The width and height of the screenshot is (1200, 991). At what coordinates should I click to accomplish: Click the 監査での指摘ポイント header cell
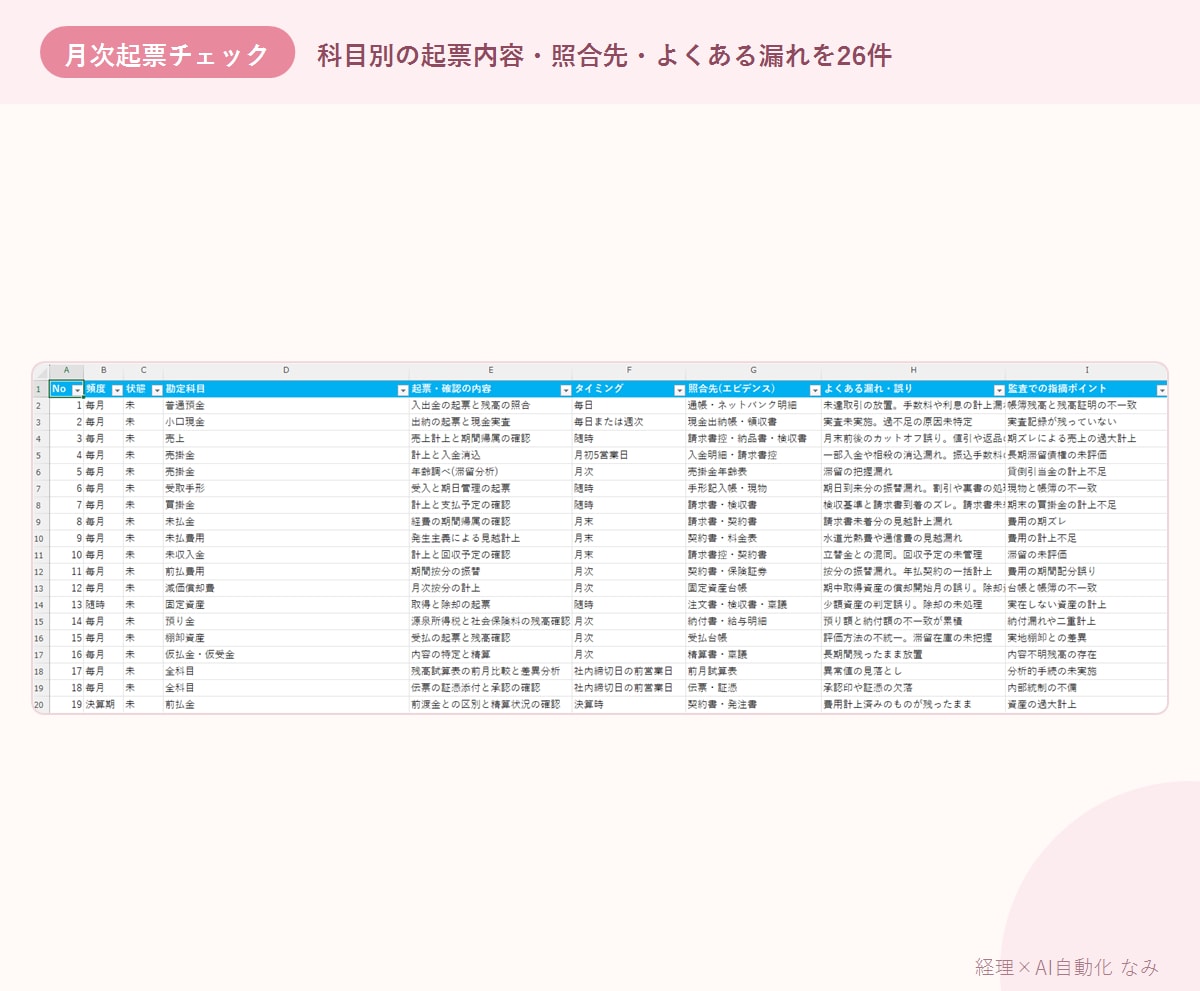[x=1087, y=389]
